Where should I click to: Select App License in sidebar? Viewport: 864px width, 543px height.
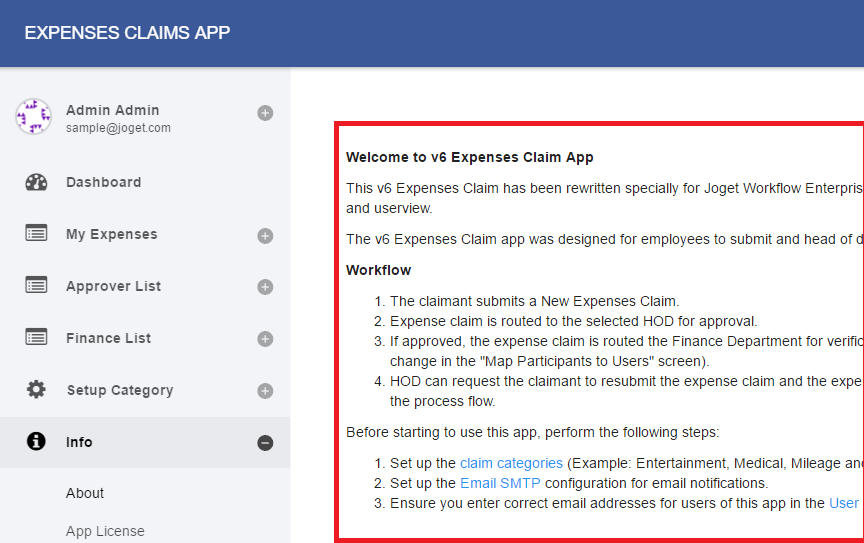[105, 531]
